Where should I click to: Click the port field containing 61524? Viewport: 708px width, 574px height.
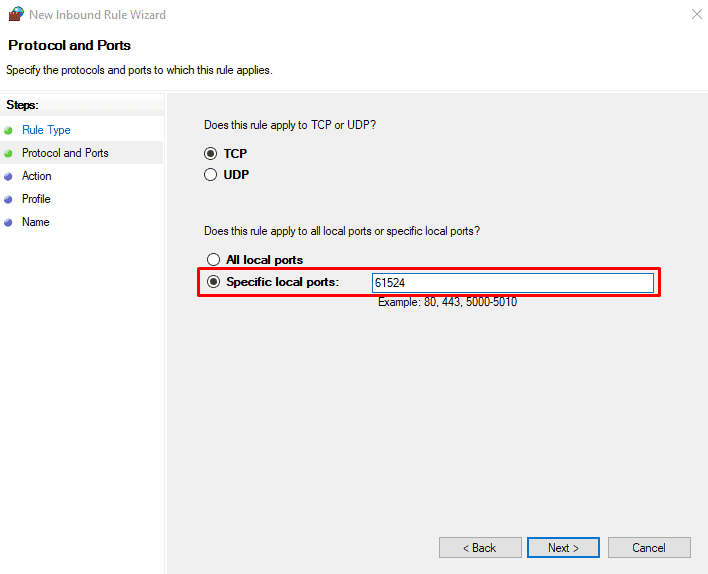click(x=512, y=283)
